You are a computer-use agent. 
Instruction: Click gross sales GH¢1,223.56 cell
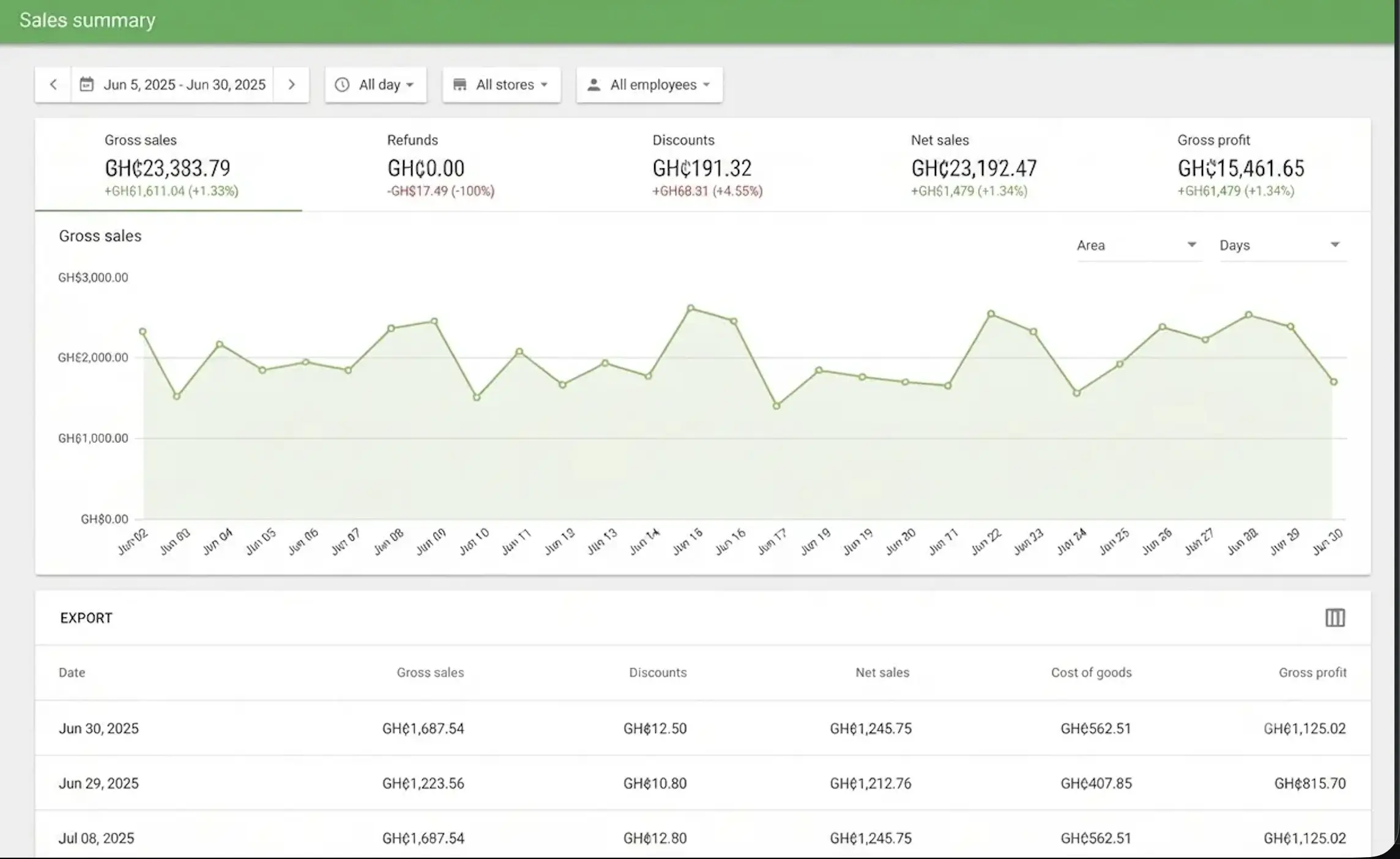[423, 783]
